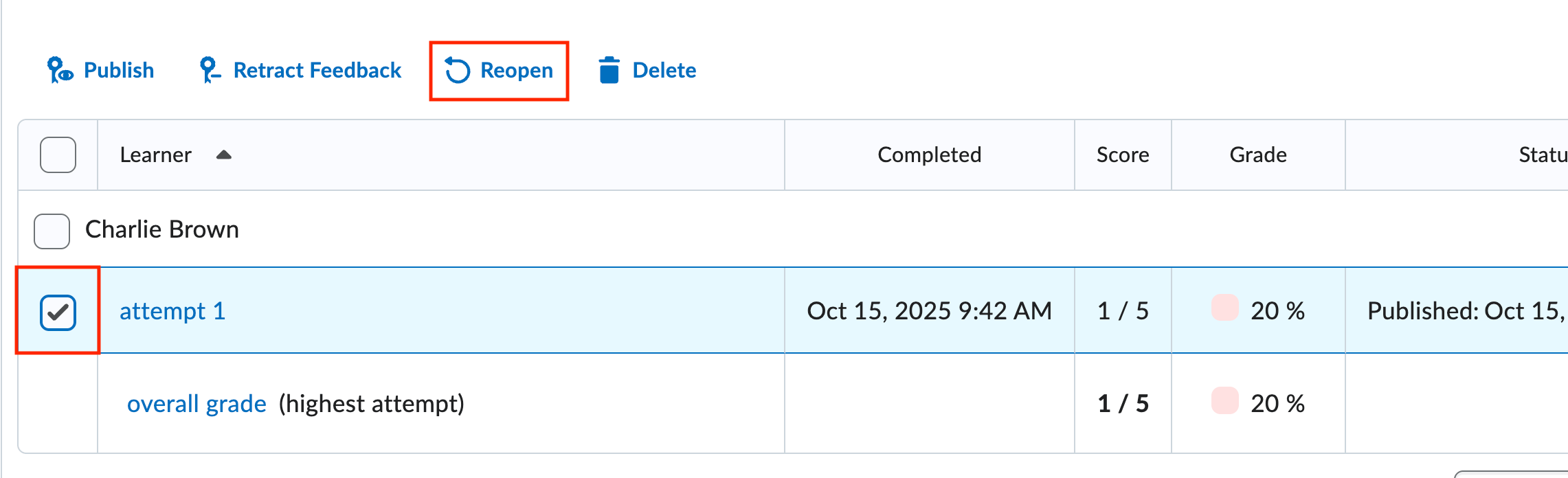1568x478 pixels.
Task: Toggle sorting on the Learner column
Action: click(156, 155)
